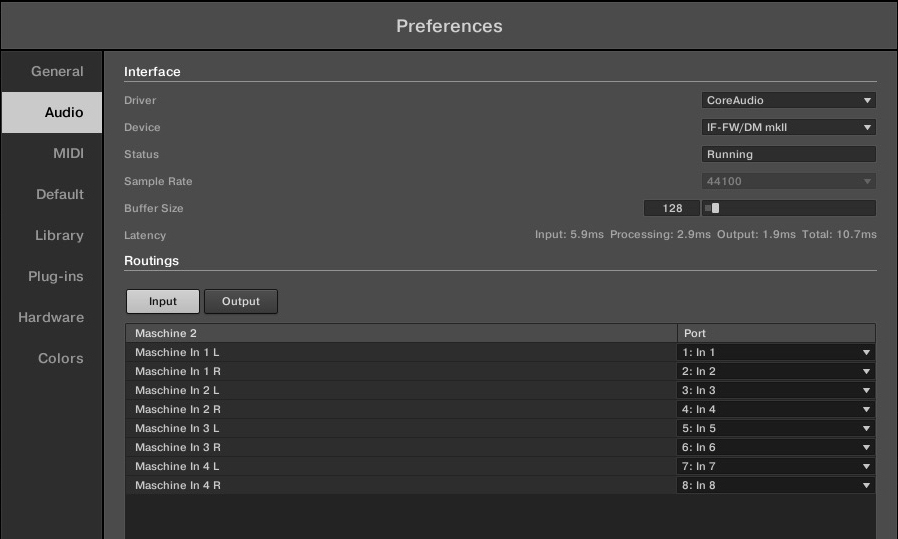Select the Maschine In 2 L row label
This screenshot has height=539, width=898.
point(177,390)
